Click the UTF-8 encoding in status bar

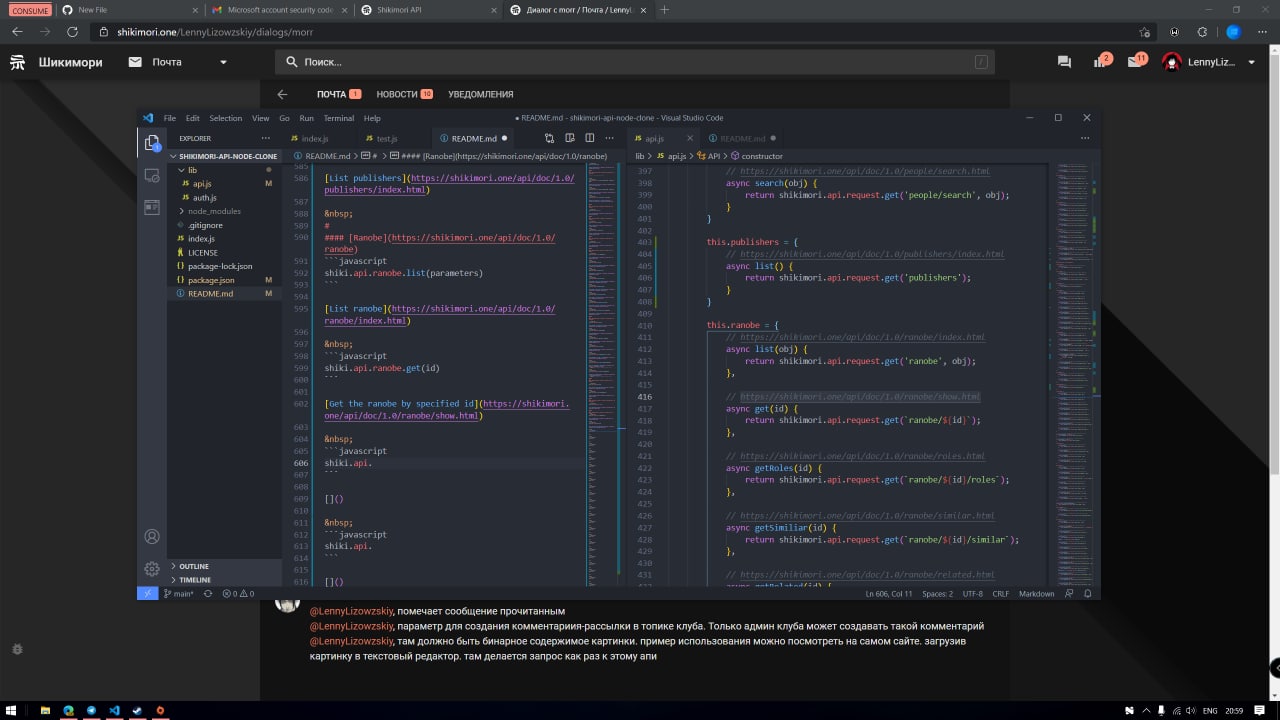(x=972, y=593)
